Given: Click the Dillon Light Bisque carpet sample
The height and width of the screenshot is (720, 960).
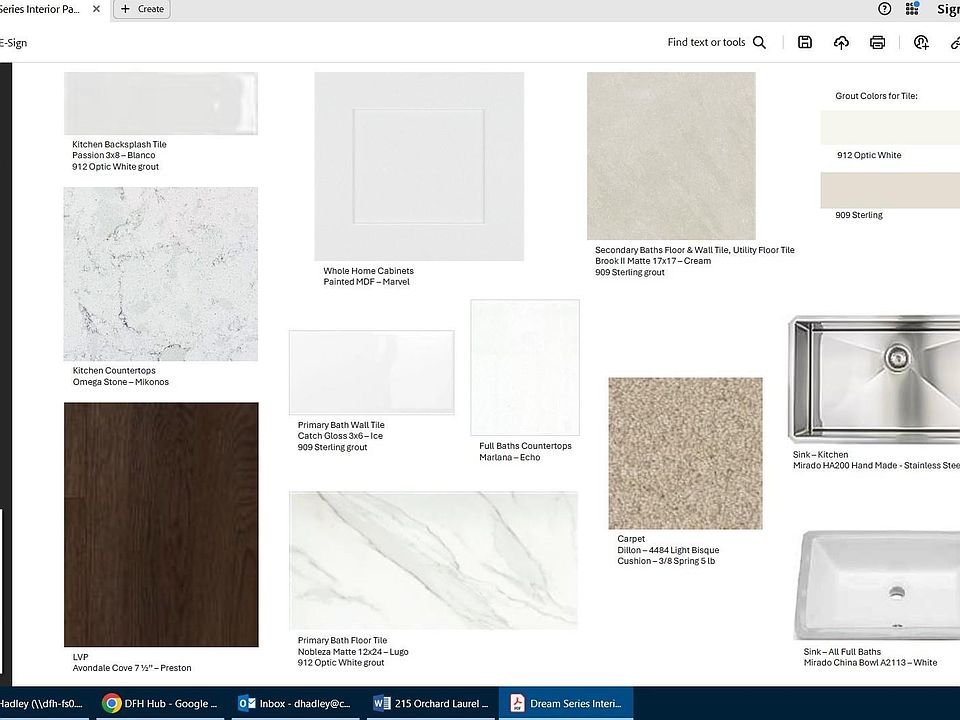Looking at the screenshot, I should (685, 453).
